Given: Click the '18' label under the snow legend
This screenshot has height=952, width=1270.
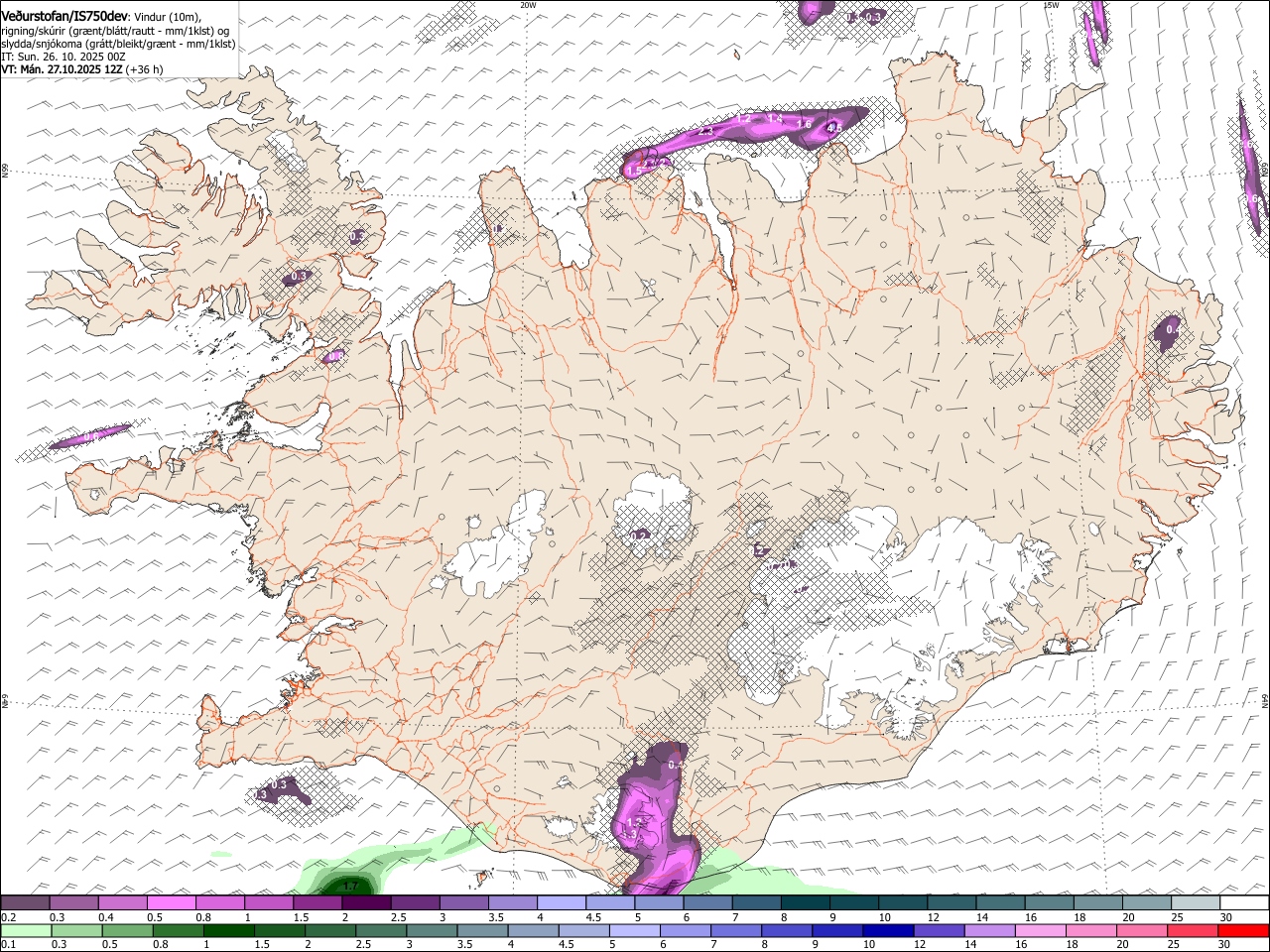Looking at the screenshot, I should 1079,917.
